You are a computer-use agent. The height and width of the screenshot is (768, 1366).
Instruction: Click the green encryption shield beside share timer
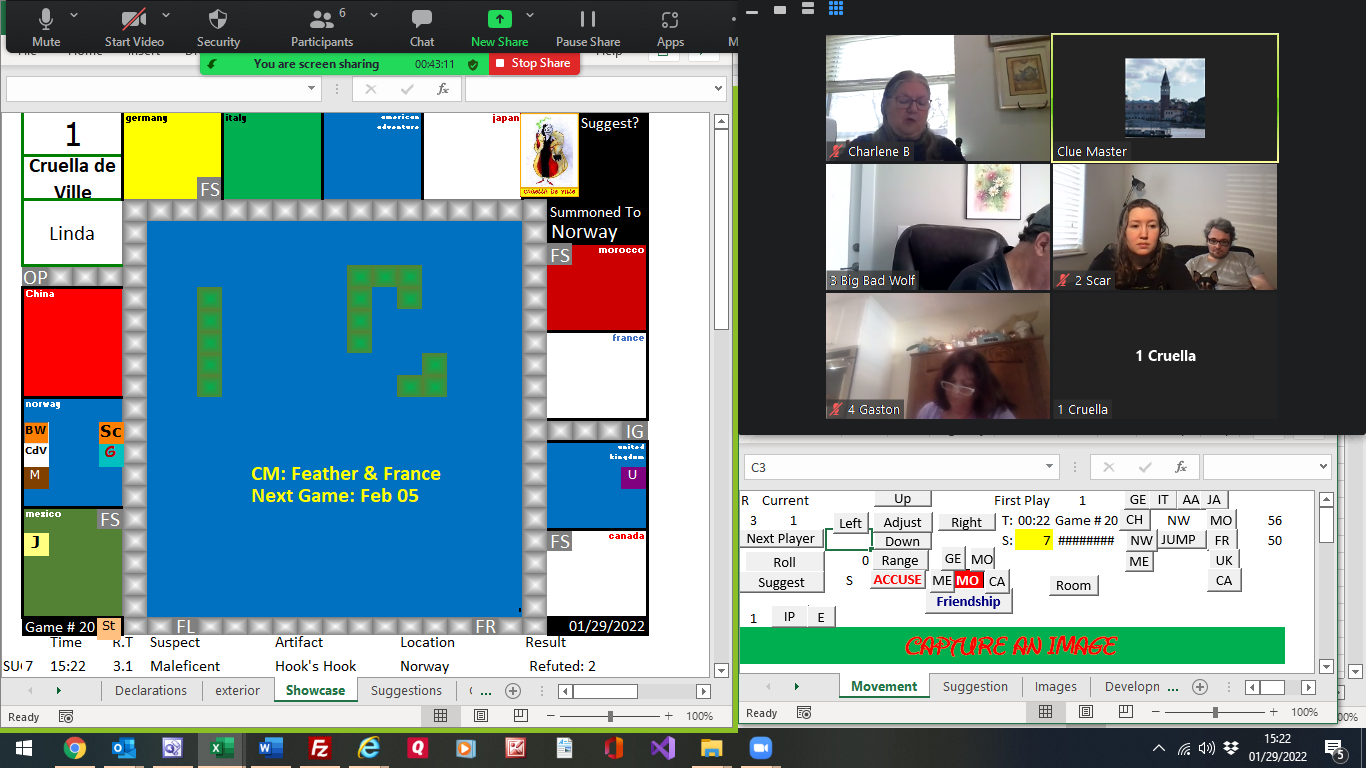pyautogui.click(x=473, y=64)
